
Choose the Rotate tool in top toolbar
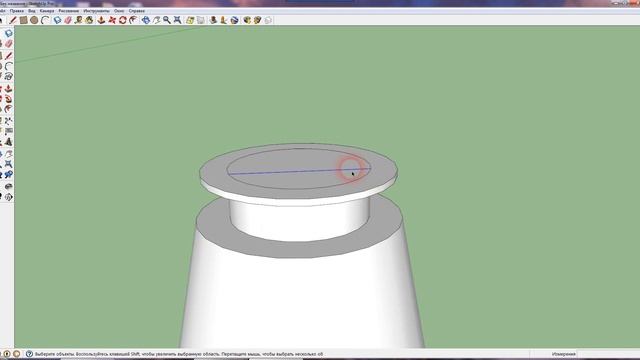122,20
